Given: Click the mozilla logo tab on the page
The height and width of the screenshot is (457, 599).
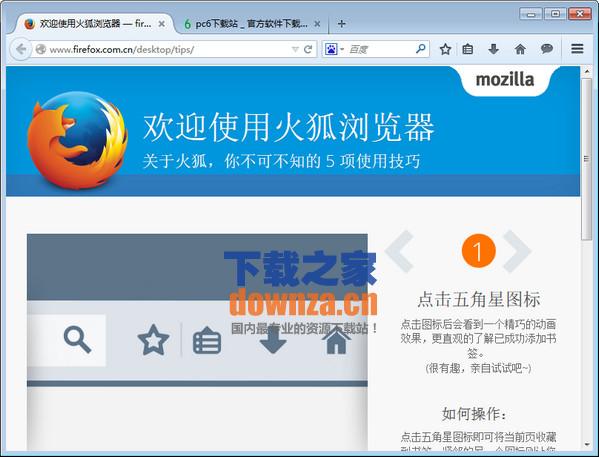Looking at the screenshot, I should pos(505,79).
